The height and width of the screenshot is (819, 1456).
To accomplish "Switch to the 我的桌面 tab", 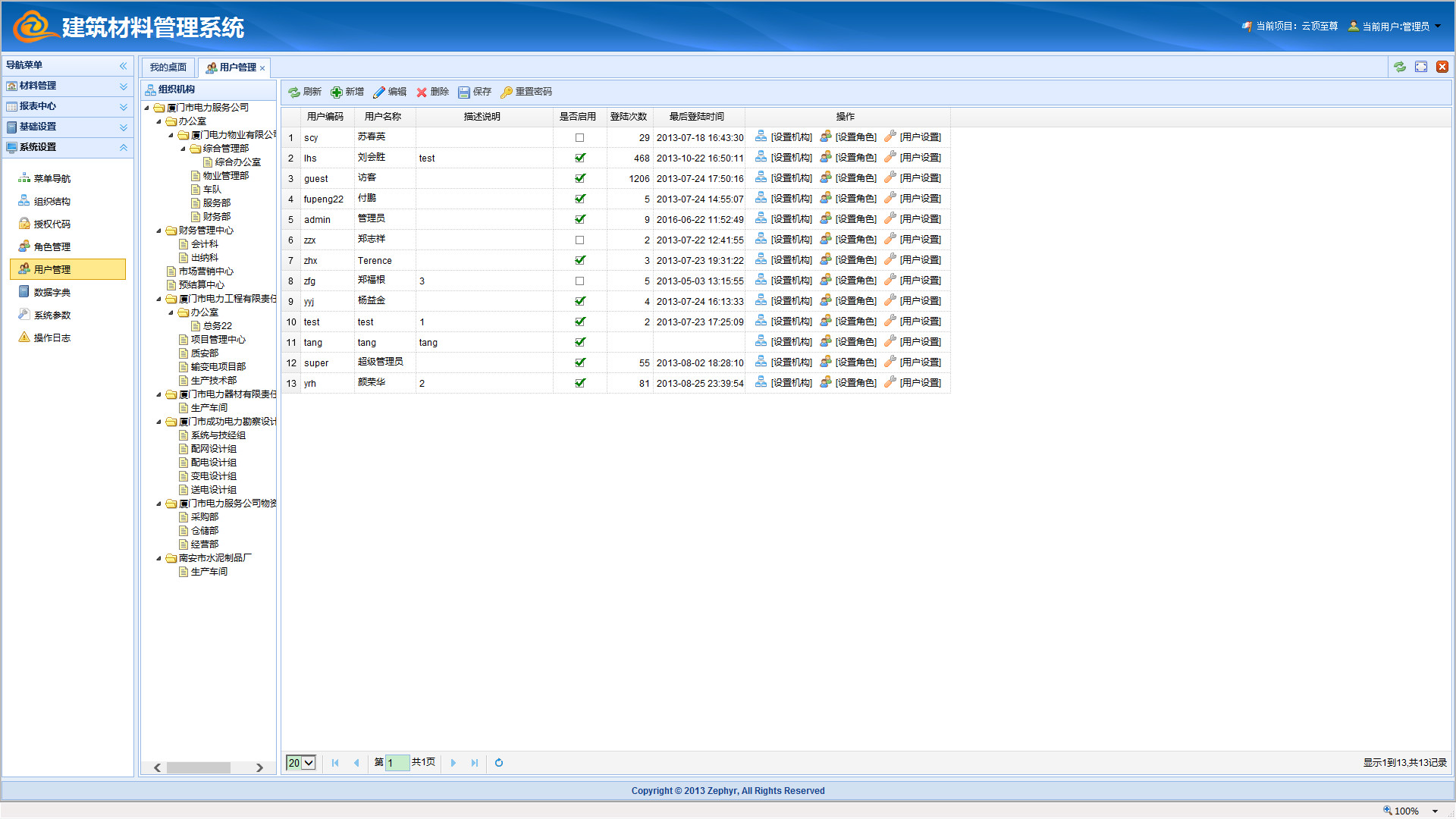I will 168,67.
